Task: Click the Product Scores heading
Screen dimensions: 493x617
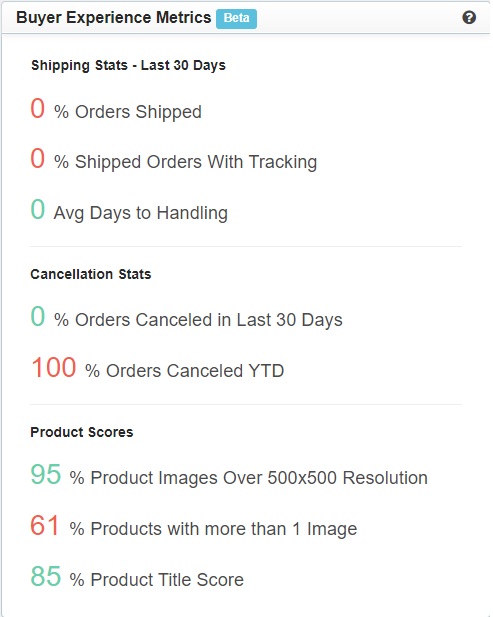Action: tap(82, 432)
